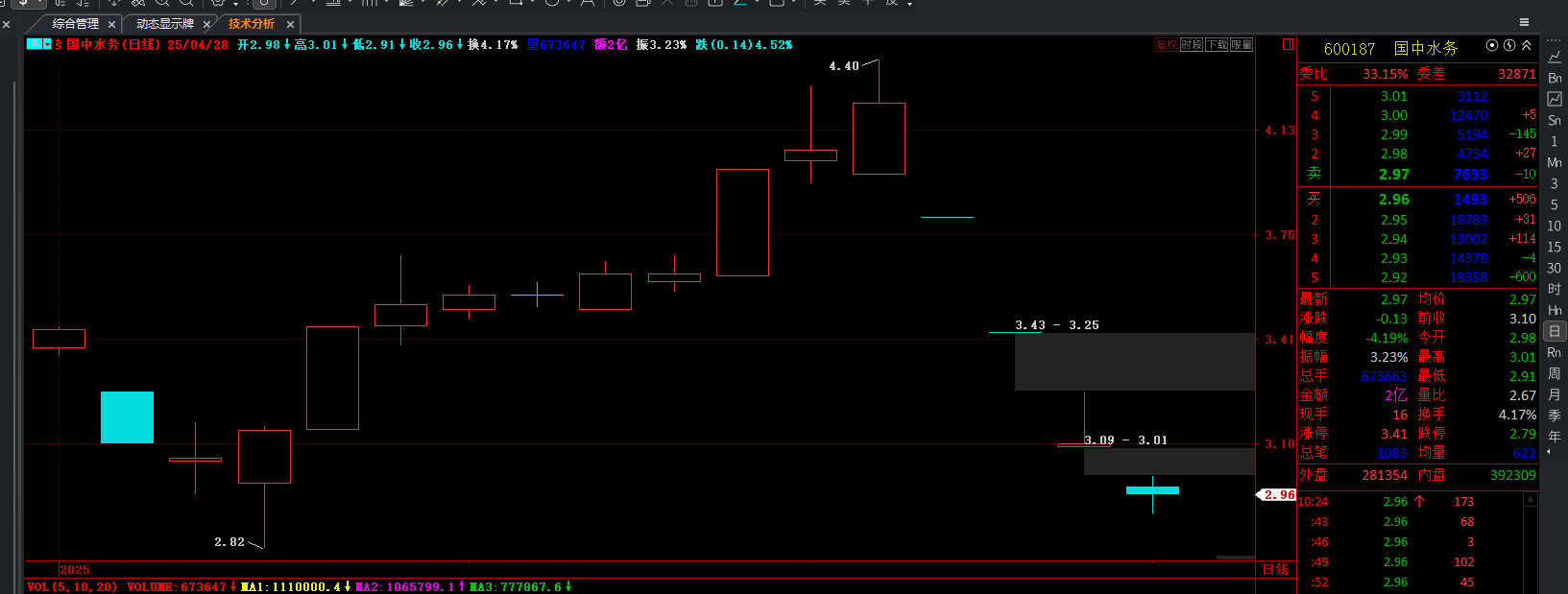Select the Mn period option

1555,162
